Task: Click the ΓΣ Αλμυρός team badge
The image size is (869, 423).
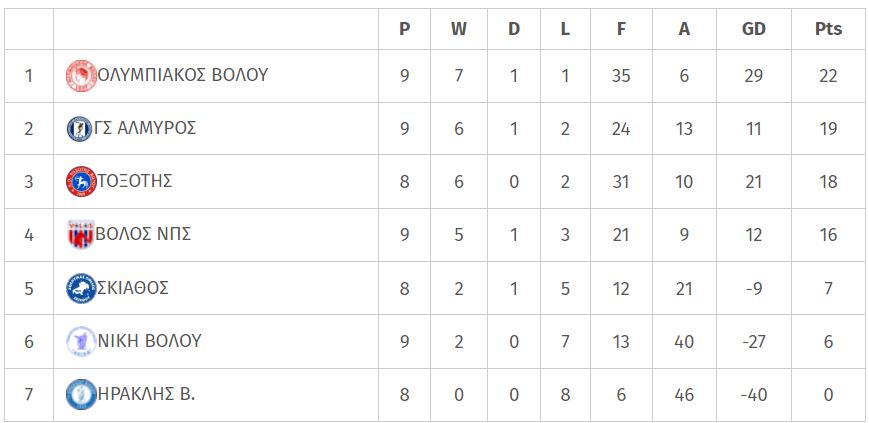Action: pyautogui.click(x=79, y=129)
